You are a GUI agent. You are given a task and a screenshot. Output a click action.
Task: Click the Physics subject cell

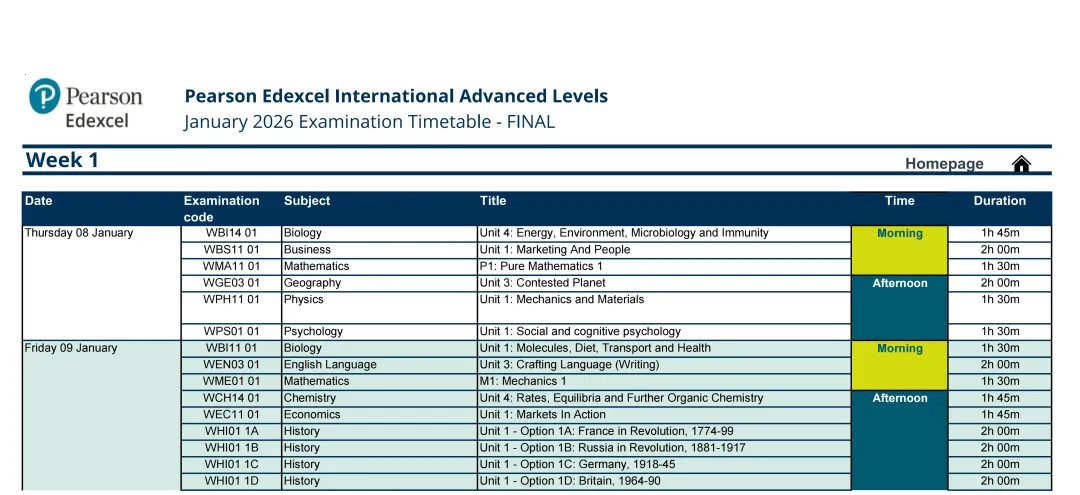tap(380, 308)
